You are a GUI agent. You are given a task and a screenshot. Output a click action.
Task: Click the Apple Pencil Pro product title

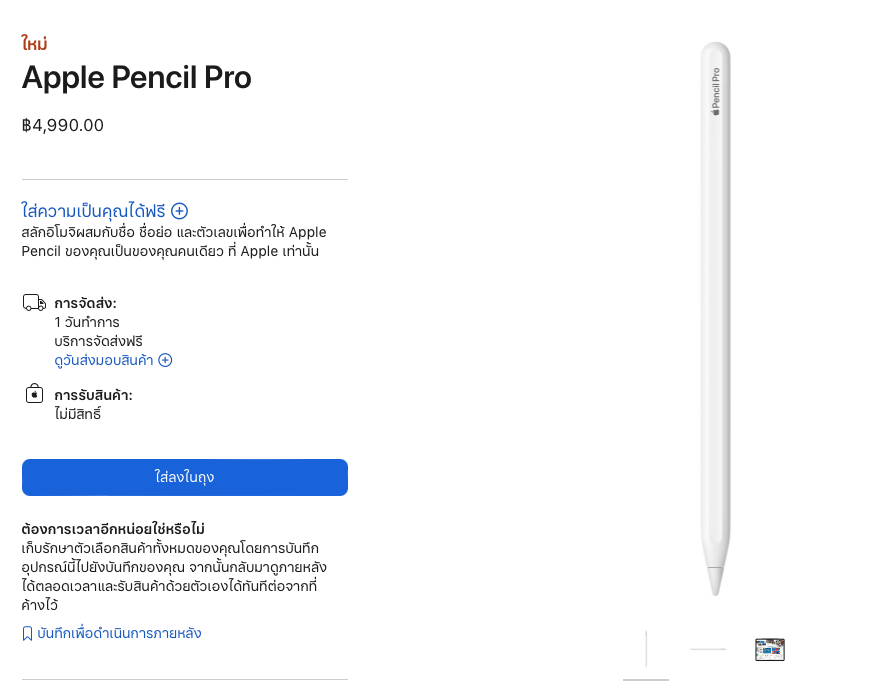pos(136,78)
